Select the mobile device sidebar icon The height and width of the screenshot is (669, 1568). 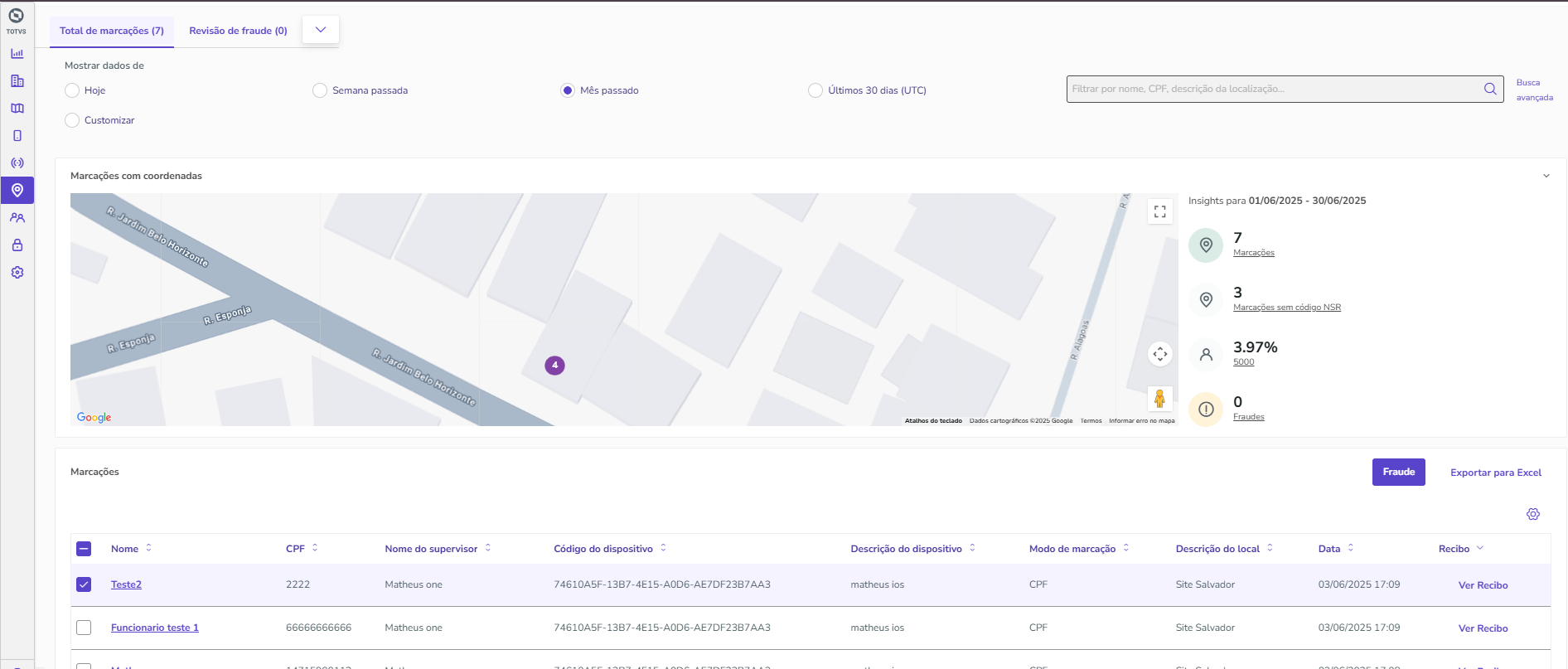tap(17, 136)
